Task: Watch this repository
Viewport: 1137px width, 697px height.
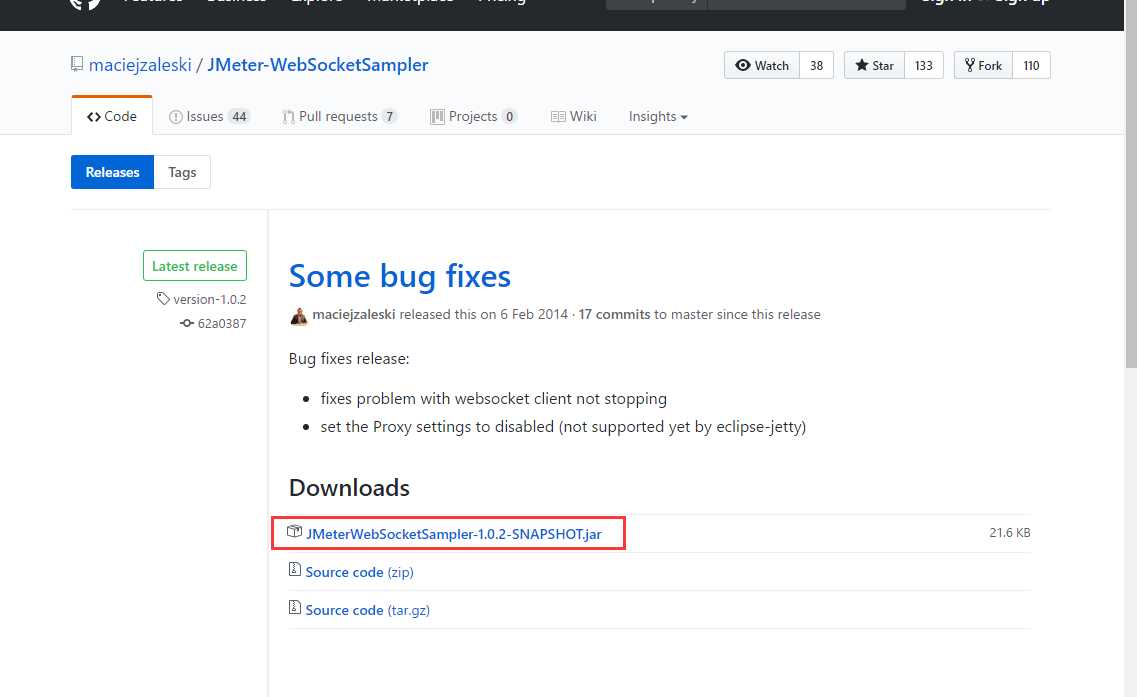Action: 762,65
